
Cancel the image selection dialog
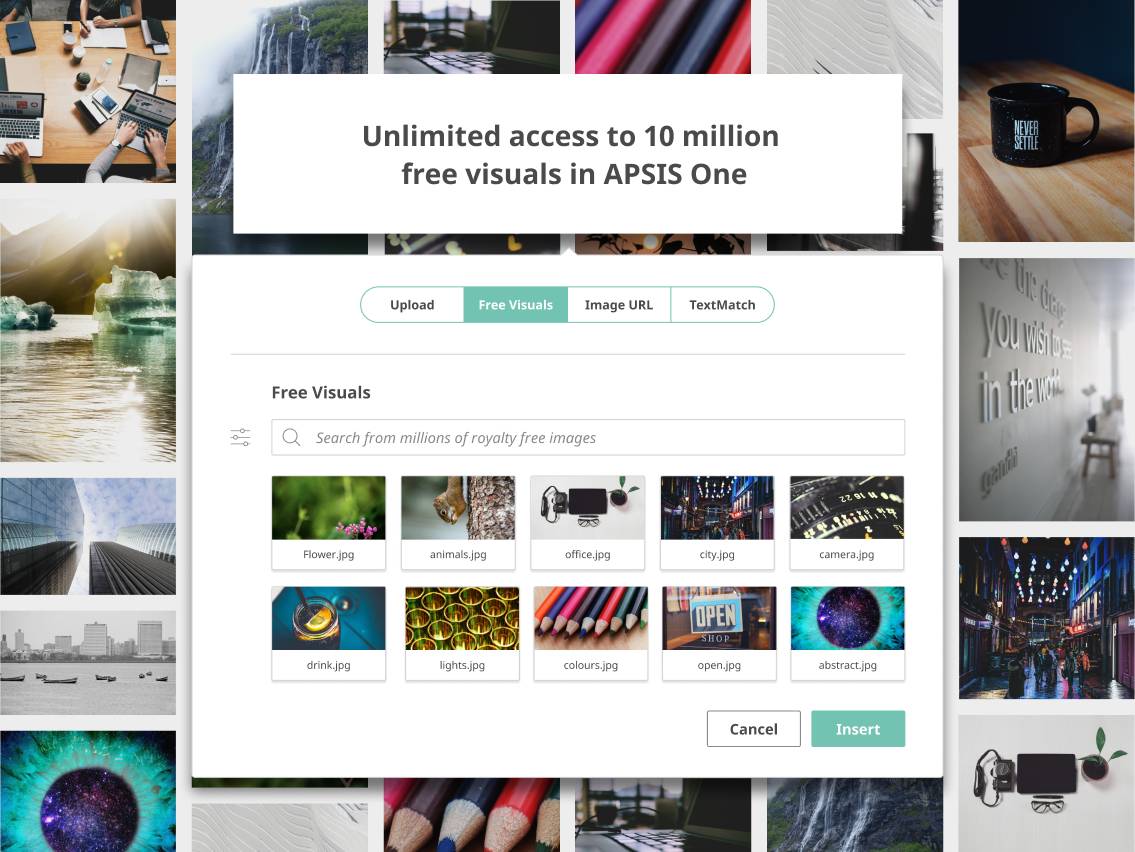754,728
